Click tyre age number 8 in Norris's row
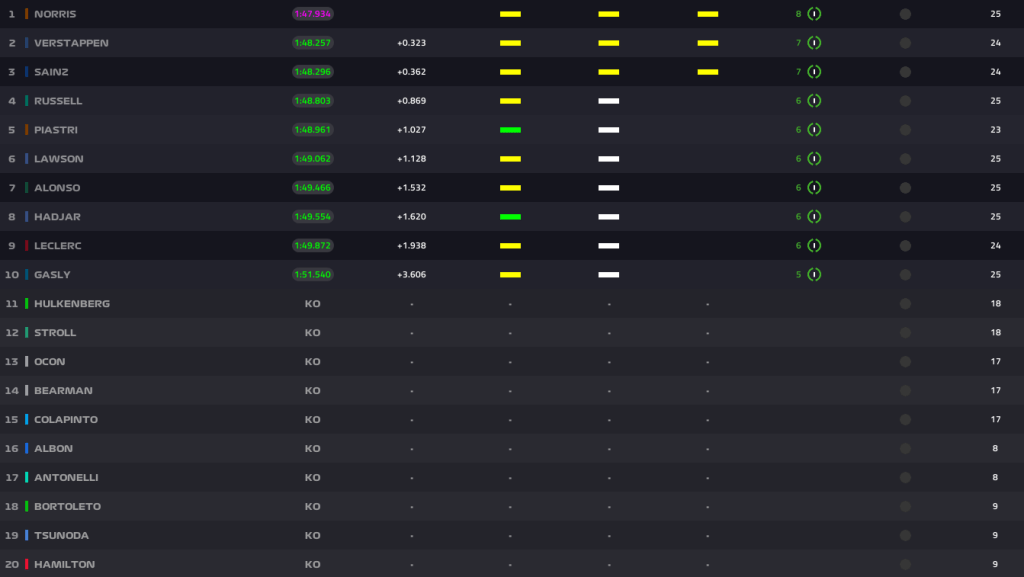This screenshot has height=577, width=1024. pos(798,14)
